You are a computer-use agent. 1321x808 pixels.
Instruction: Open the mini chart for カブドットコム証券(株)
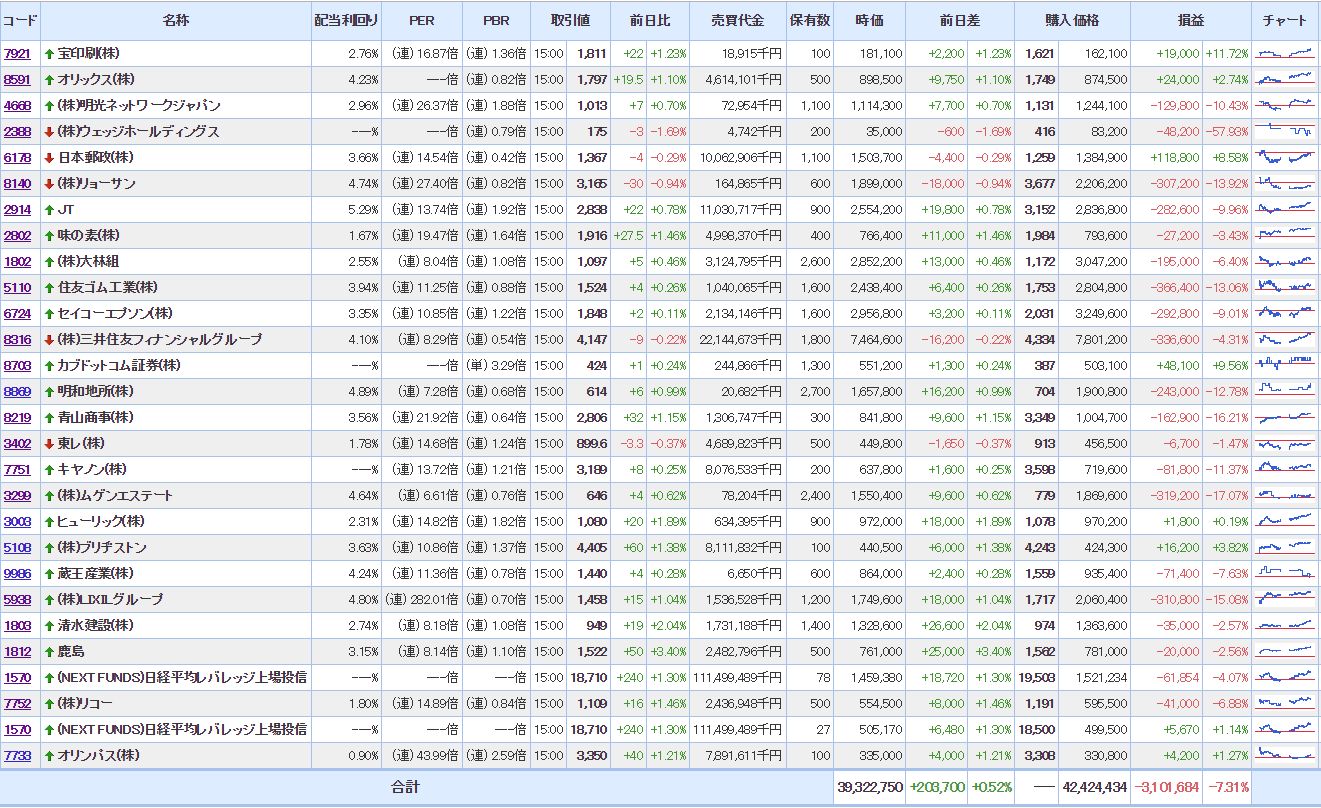point(1285,365)
